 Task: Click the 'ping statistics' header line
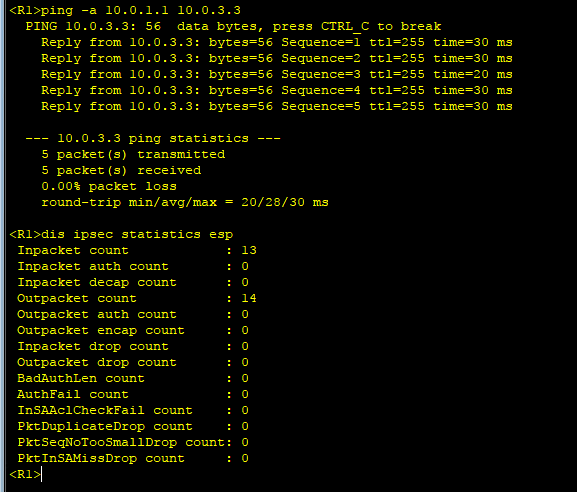point(153,138)
